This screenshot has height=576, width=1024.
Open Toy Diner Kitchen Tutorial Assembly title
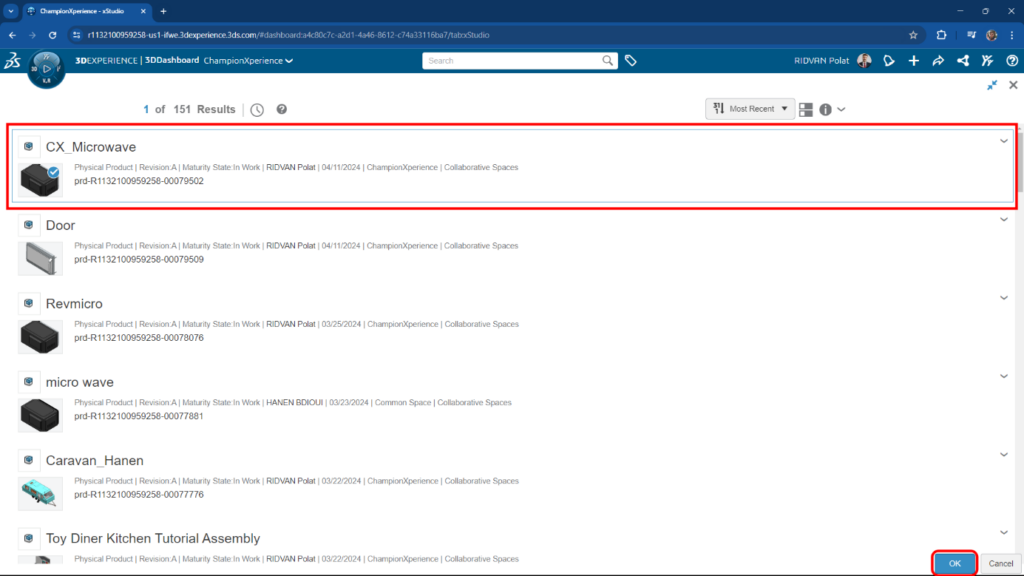click(153, 538)
